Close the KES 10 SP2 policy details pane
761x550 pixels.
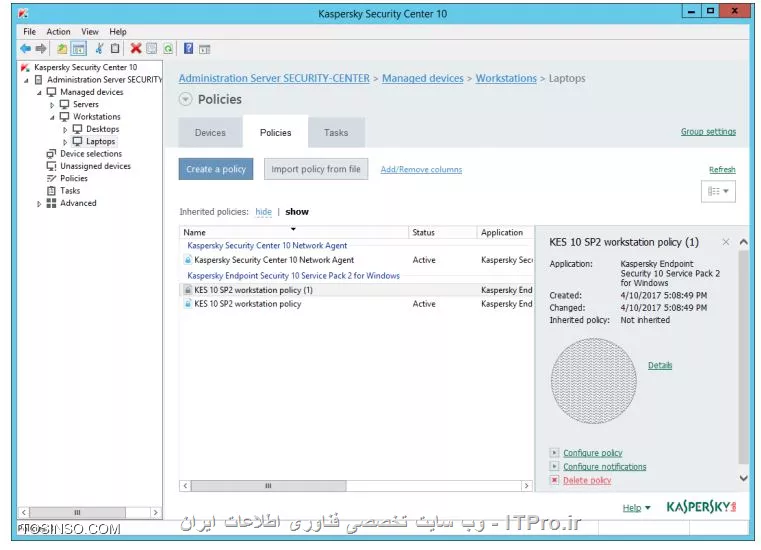(726, 242)
